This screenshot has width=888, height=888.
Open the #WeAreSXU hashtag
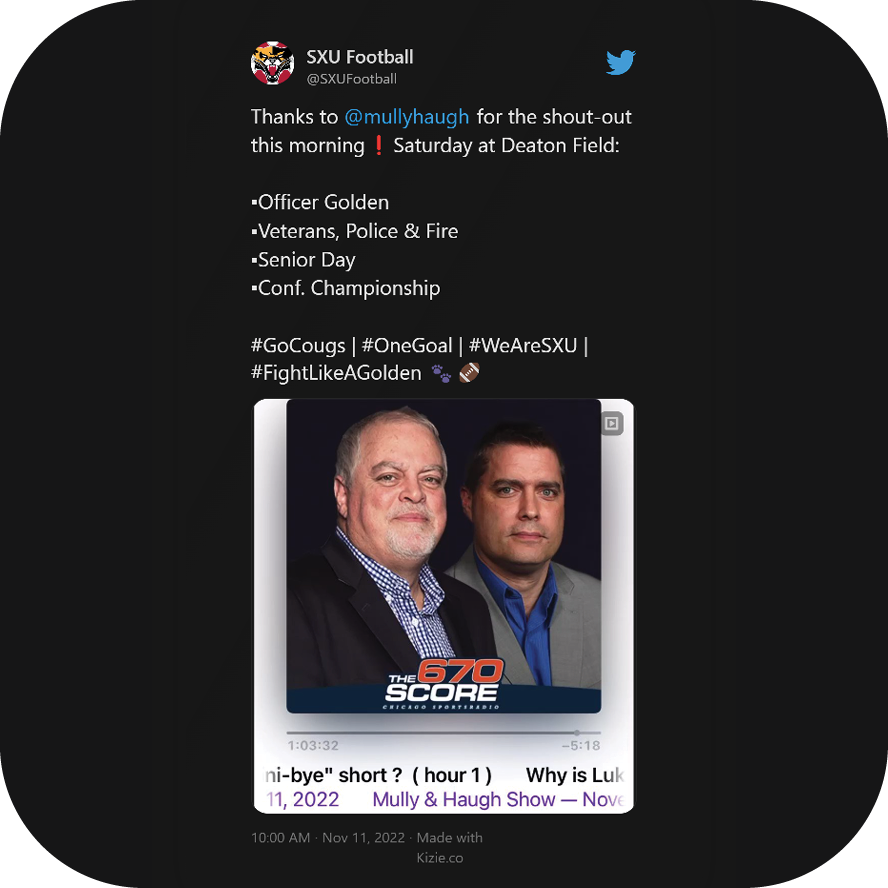pos(523,345)
